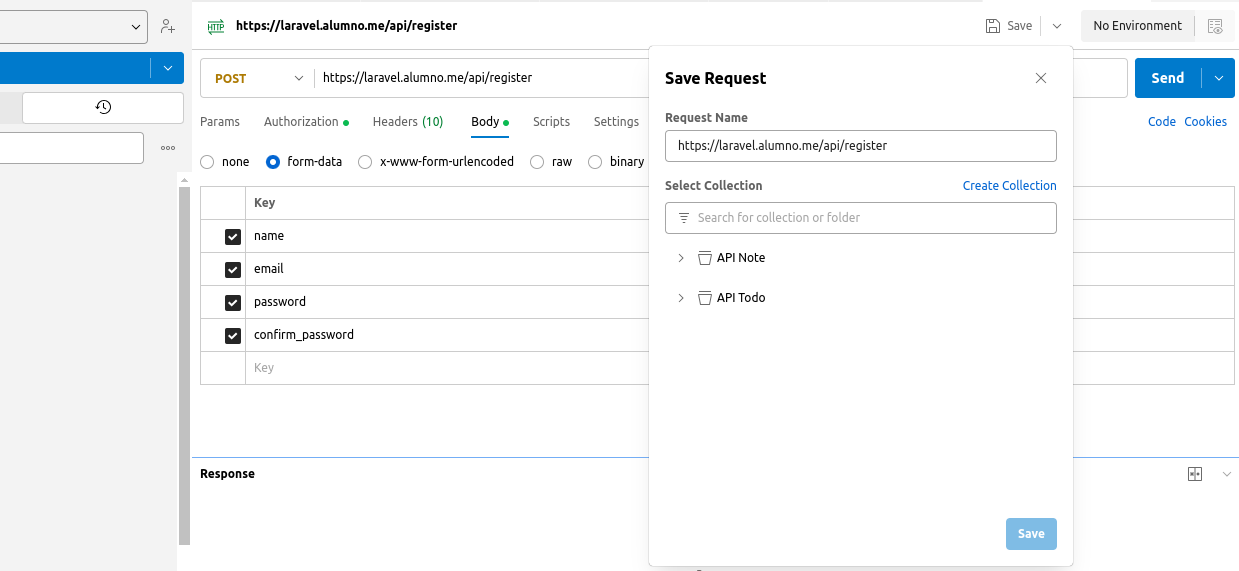Switch to the Headers tab
The width and height of the screenshot is (1239, 571).
pyautogui.click(x=407, y=122)
